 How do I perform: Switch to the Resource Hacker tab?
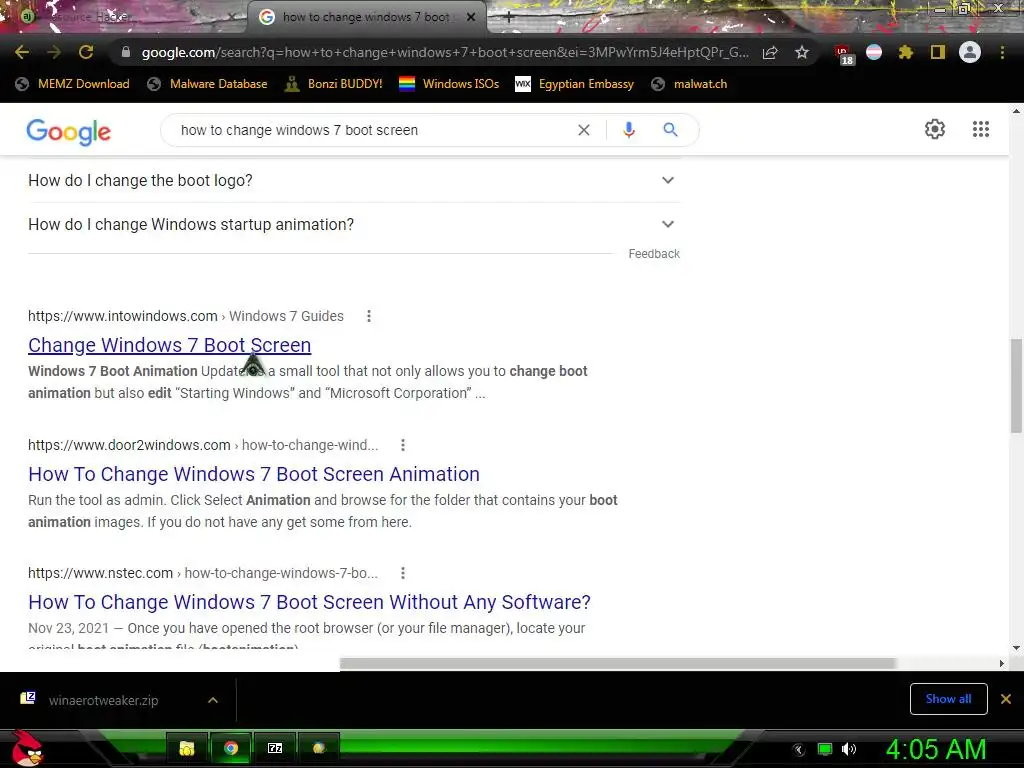[124, 17]
